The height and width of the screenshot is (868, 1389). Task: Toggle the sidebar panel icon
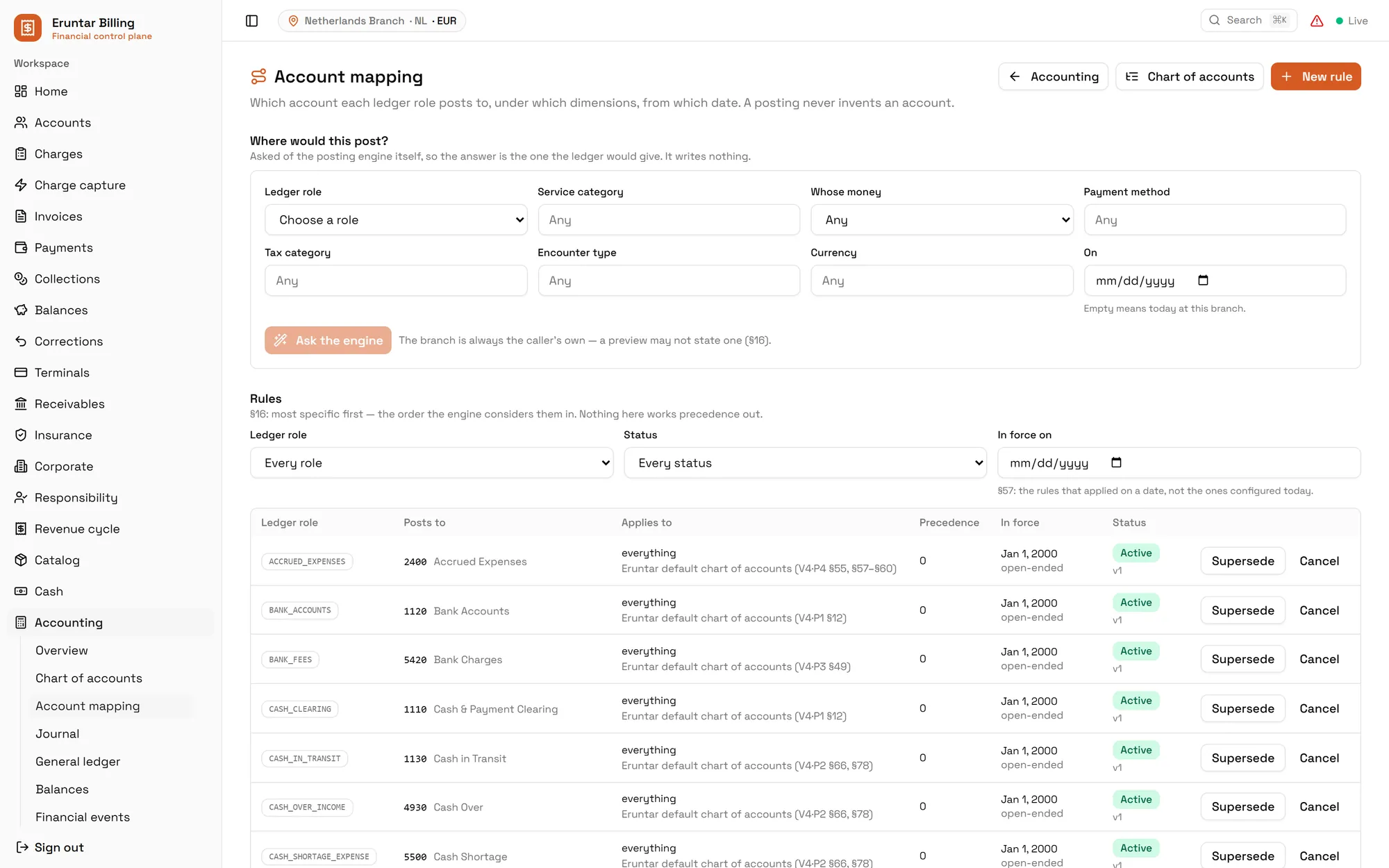pyautogui.click(x=252, y=21)
